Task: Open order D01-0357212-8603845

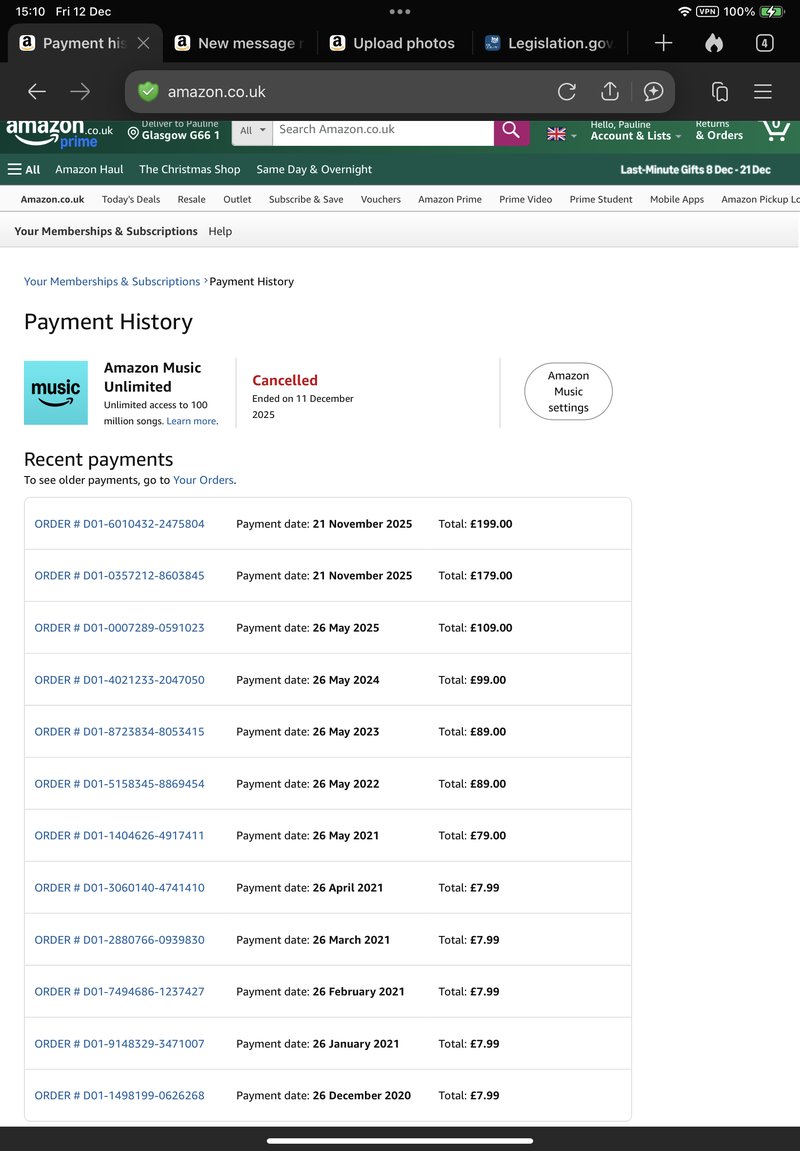Action: 120,576
